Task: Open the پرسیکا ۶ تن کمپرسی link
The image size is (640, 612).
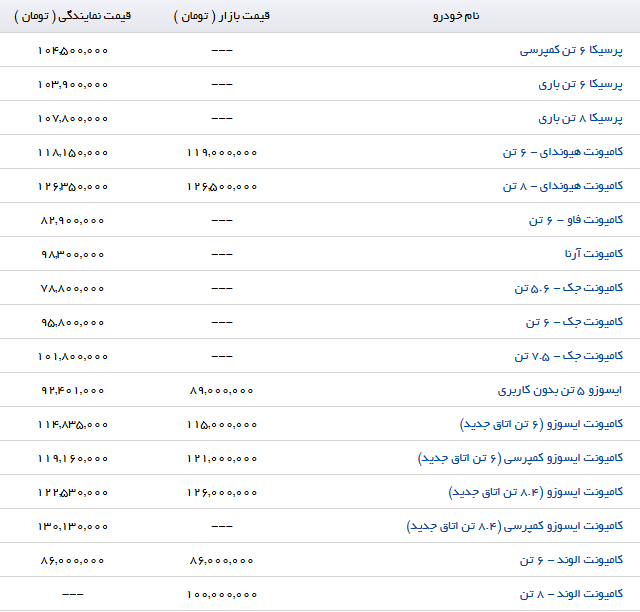Action: [x=571, y=50]
